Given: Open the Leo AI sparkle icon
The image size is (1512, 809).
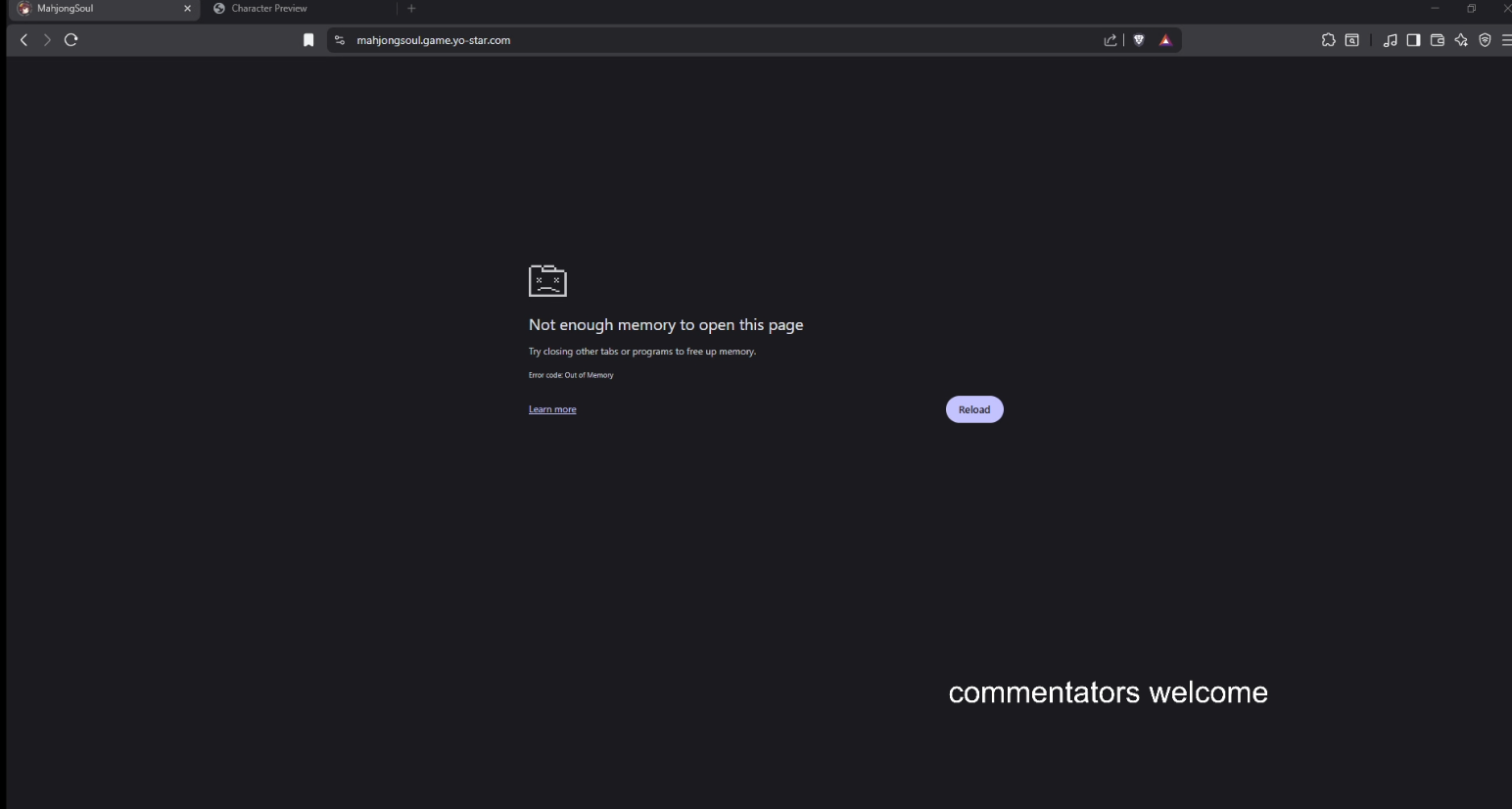Looking at the screenshot, I should click(1461, 40).
